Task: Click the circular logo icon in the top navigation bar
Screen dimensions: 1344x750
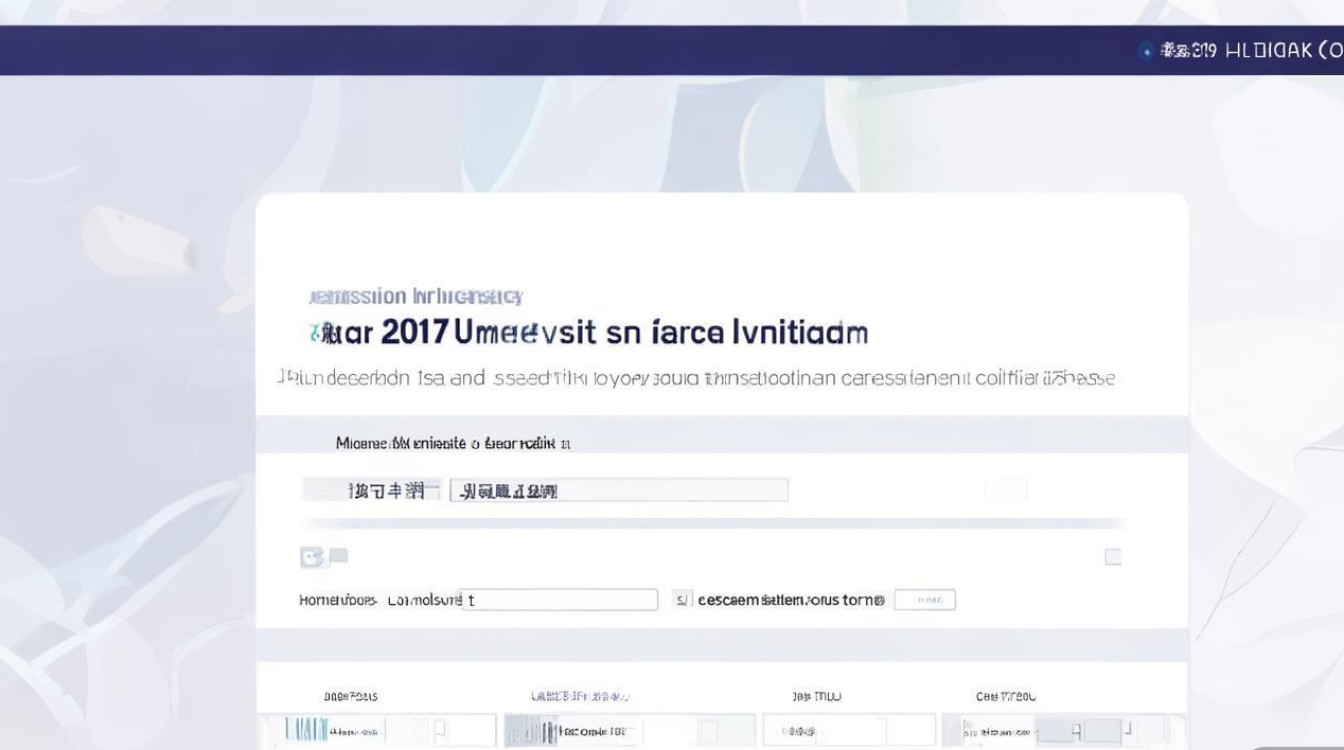Action: point(1145,48)
